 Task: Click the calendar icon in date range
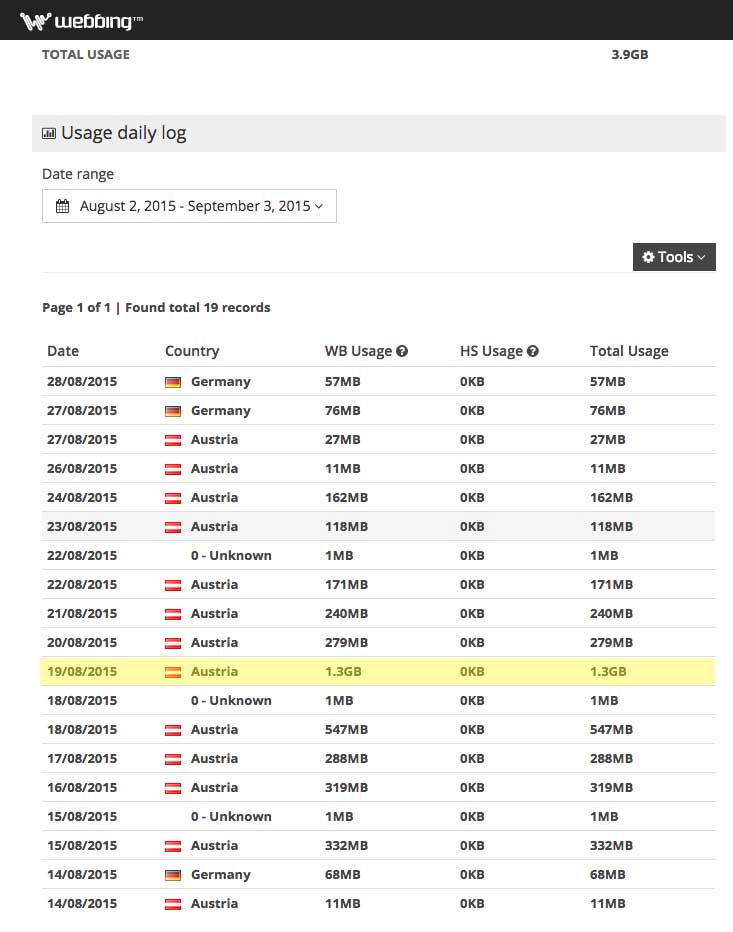tap(62, 206)
